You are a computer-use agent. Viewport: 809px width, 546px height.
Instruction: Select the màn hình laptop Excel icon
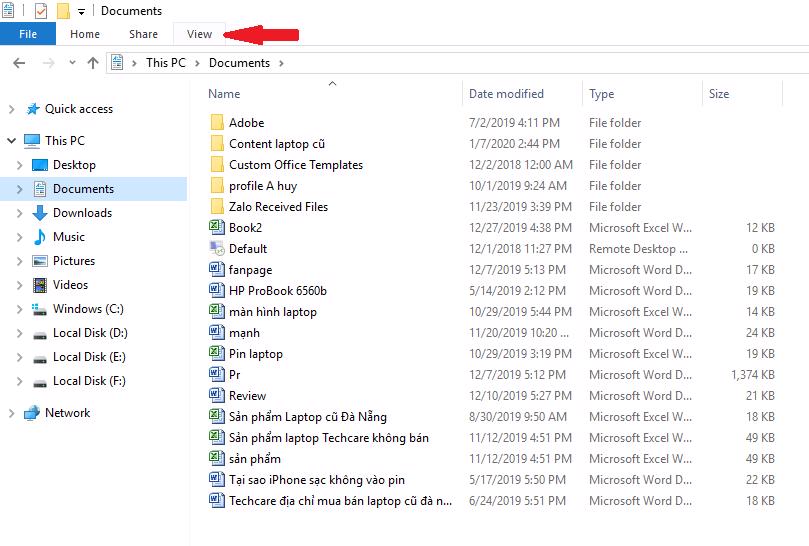pos(217,311)
